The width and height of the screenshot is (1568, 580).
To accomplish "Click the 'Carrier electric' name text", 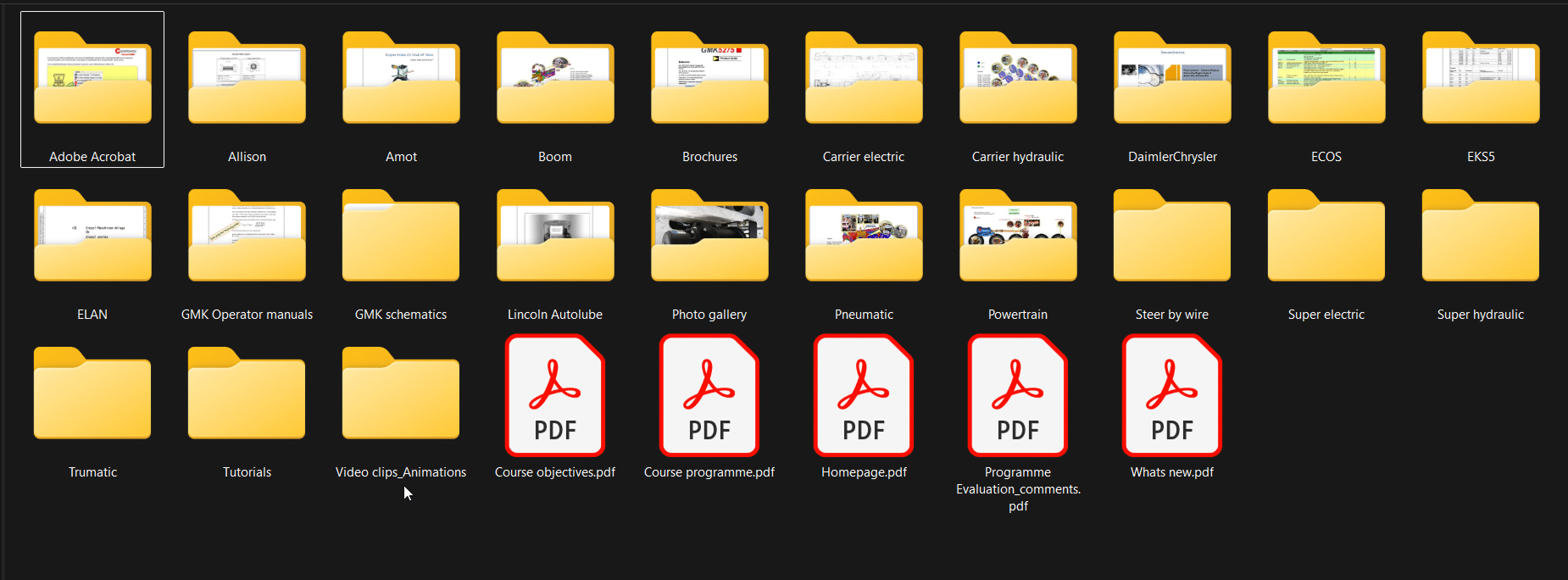I will click(x=864, y=157).
